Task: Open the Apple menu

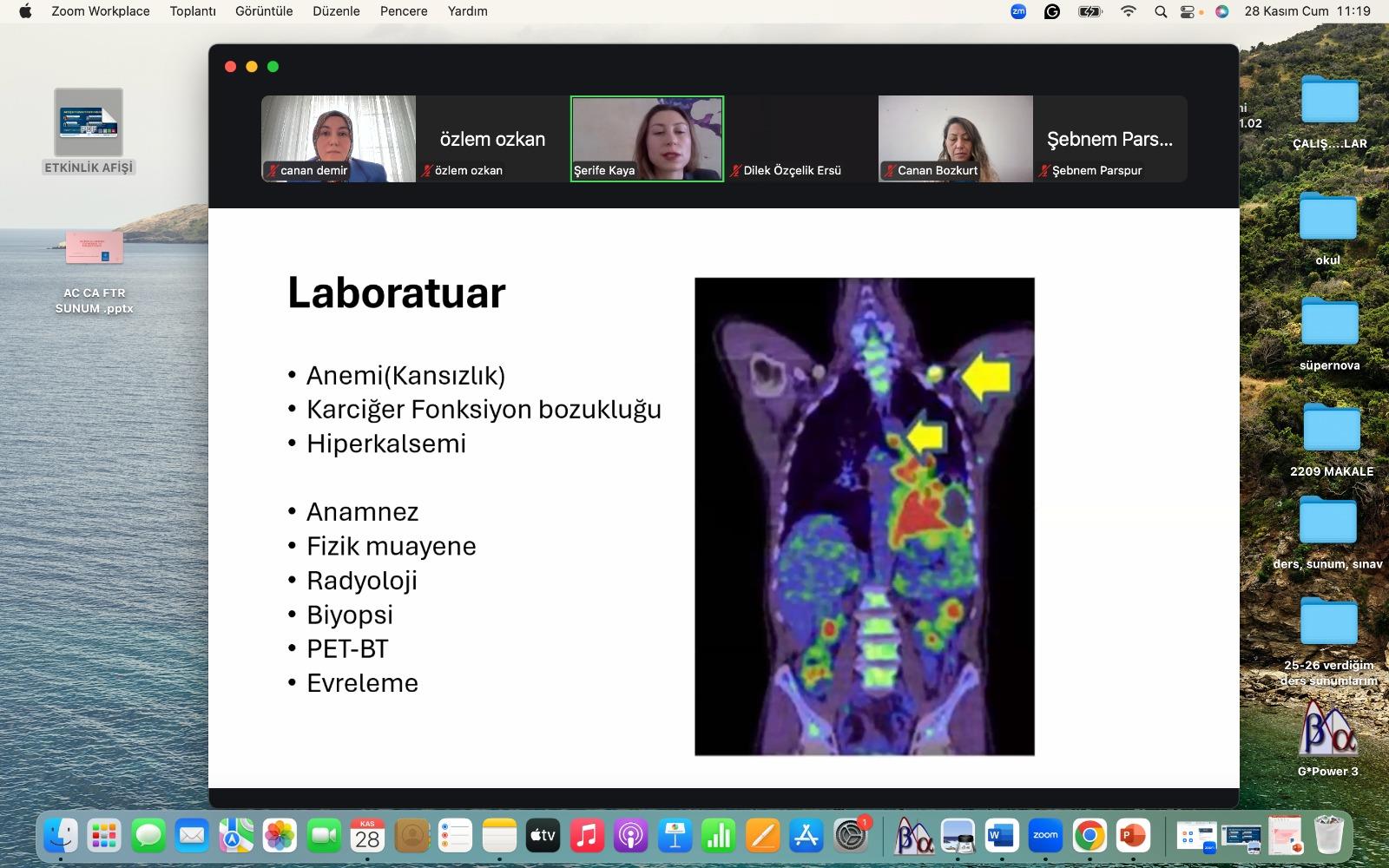Action: [25, 11]
